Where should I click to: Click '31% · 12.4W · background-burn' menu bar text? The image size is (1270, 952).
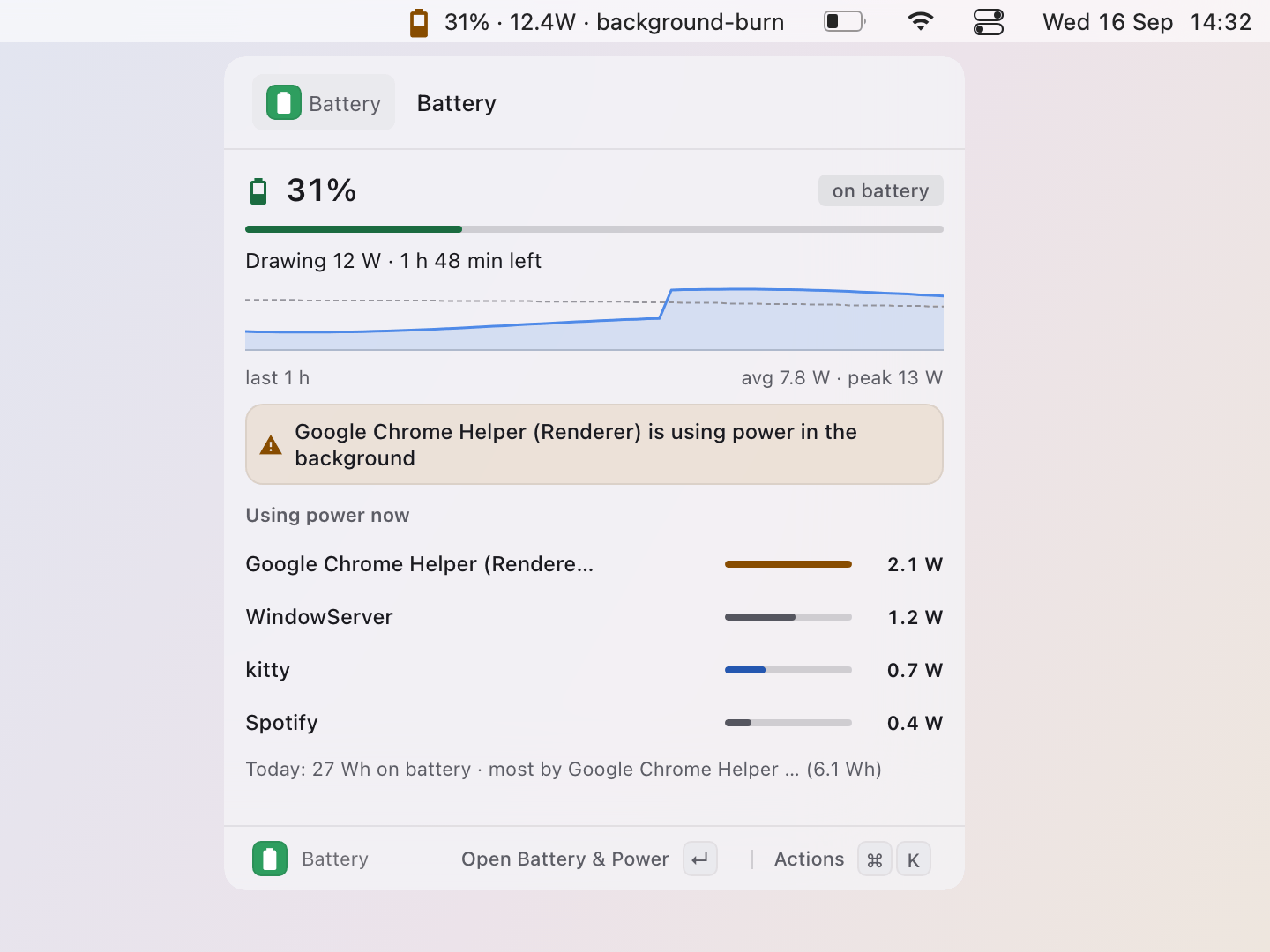coord(615,22)
